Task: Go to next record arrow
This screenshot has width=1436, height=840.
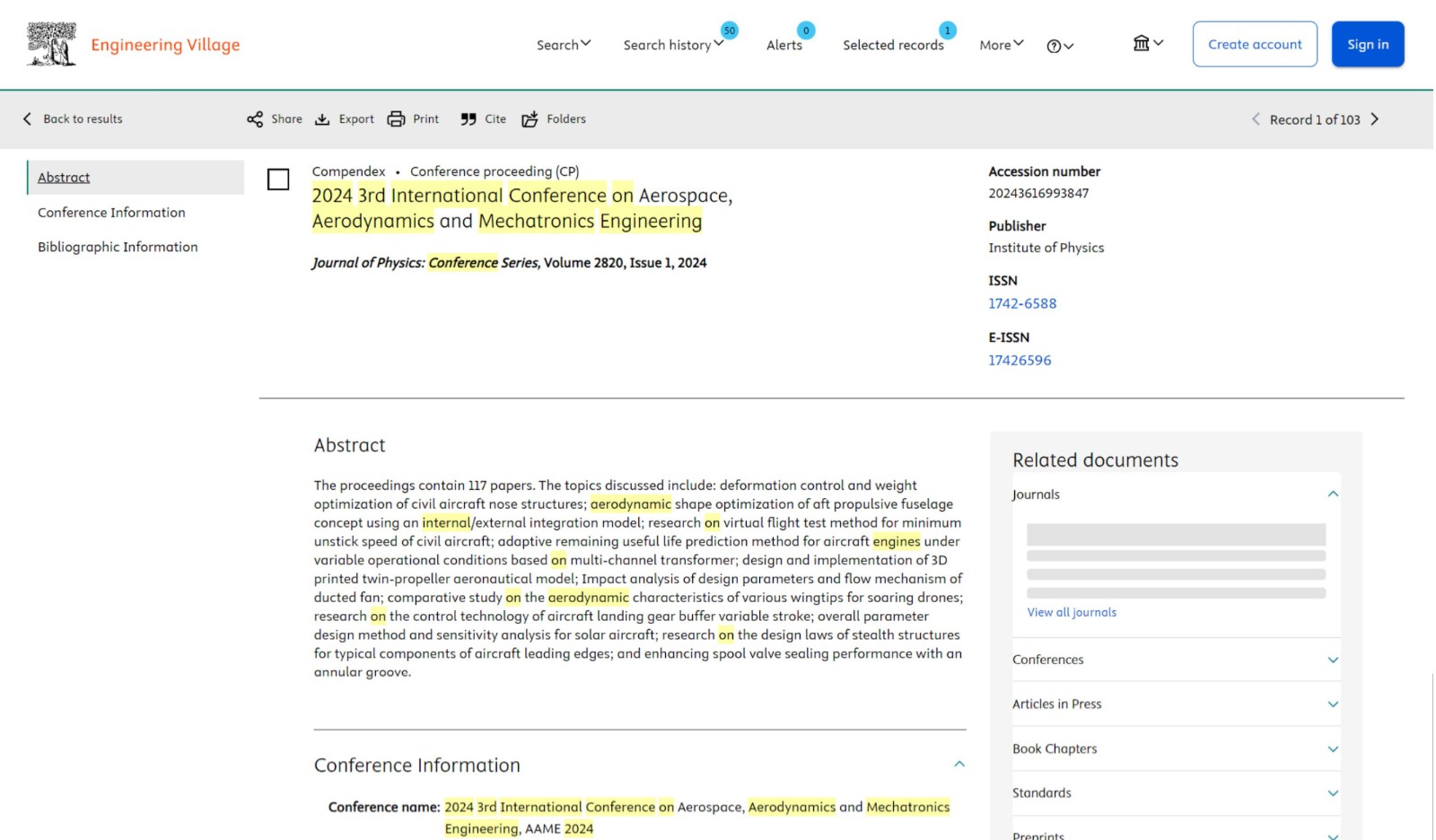Action: pyautogui.click(x=1375, y=119)
